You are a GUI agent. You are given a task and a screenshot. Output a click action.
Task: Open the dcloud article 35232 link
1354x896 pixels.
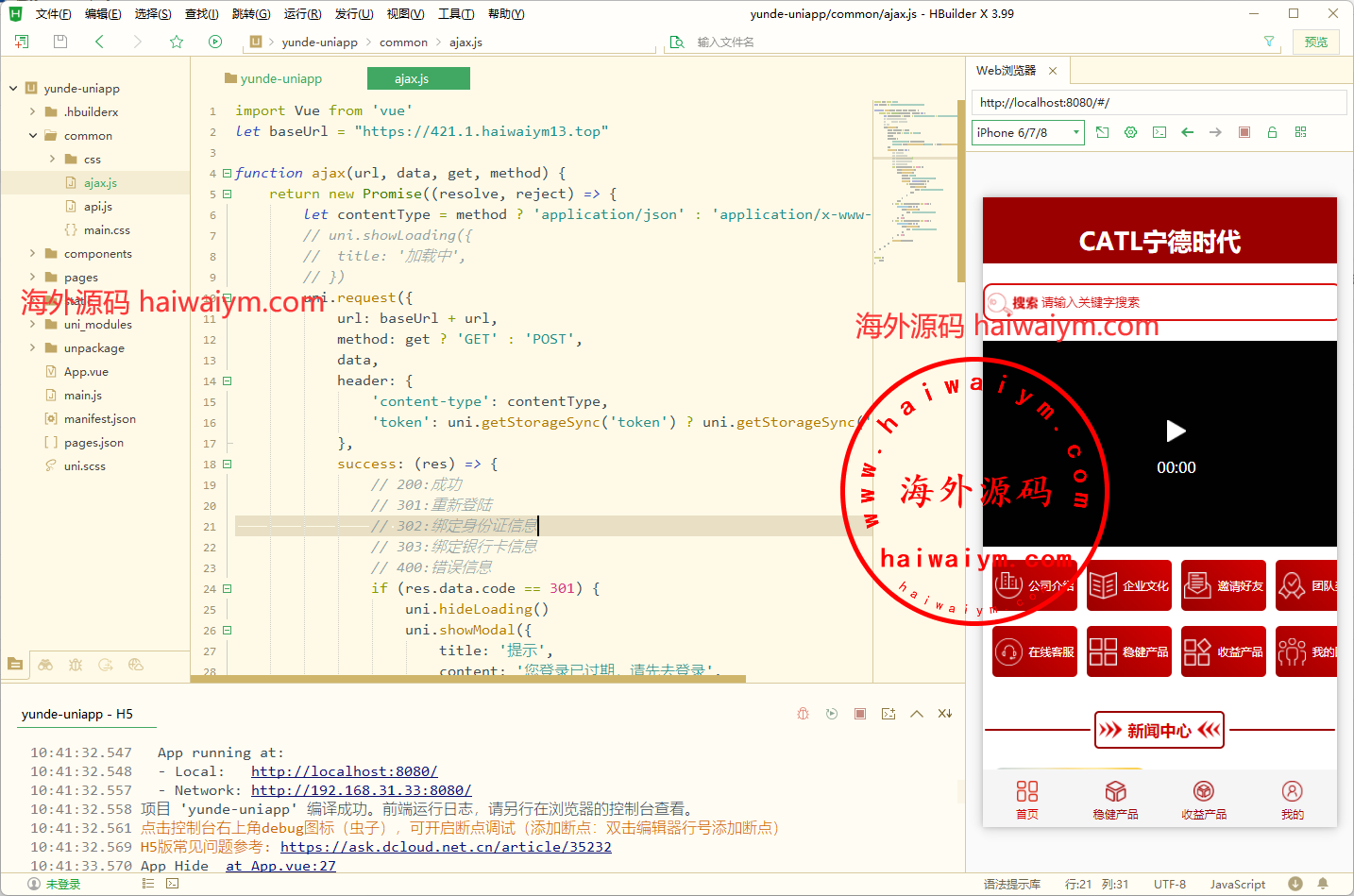tap(446, 847)
